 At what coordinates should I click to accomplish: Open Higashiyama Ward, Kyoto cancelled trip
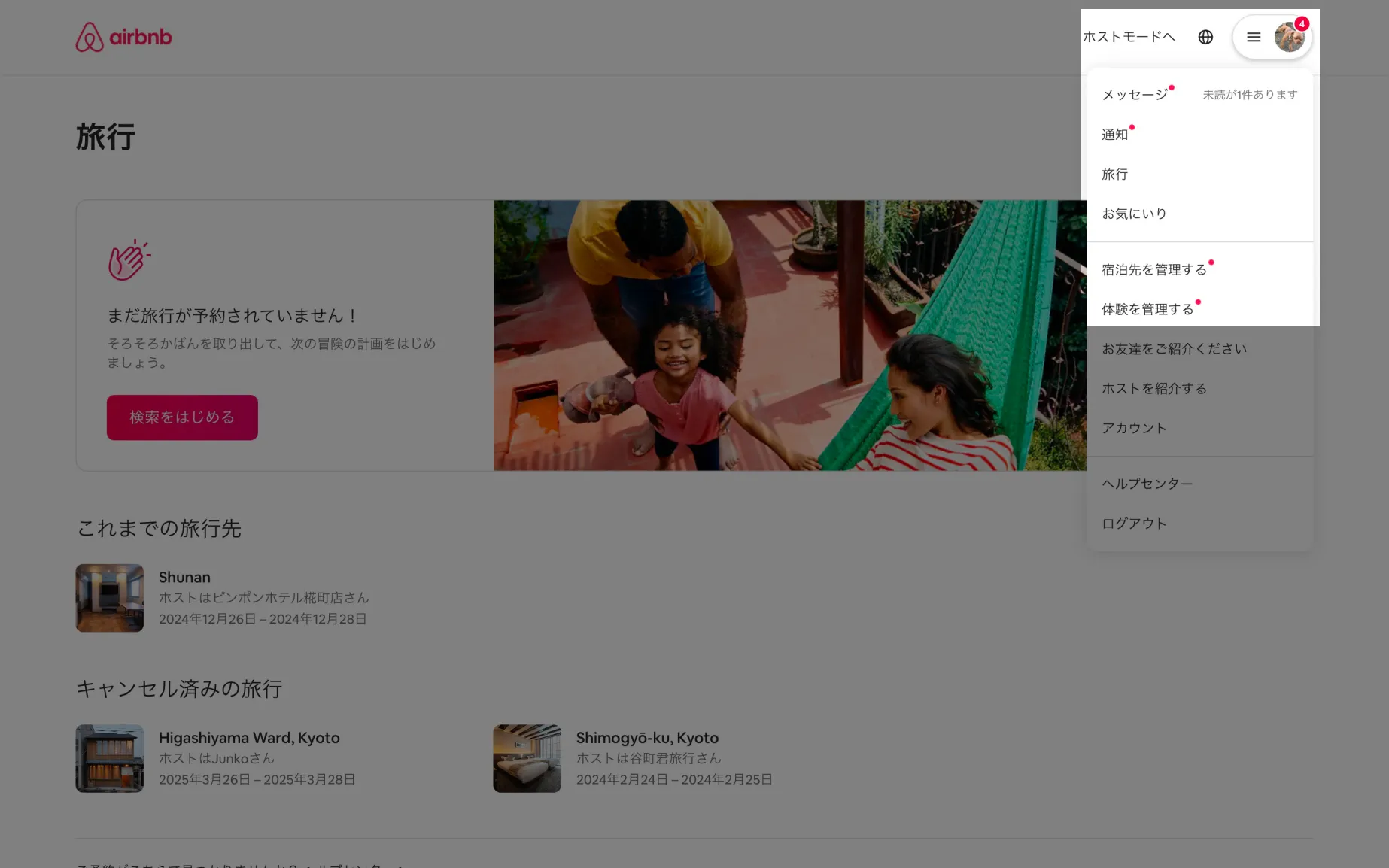[249, 738]
